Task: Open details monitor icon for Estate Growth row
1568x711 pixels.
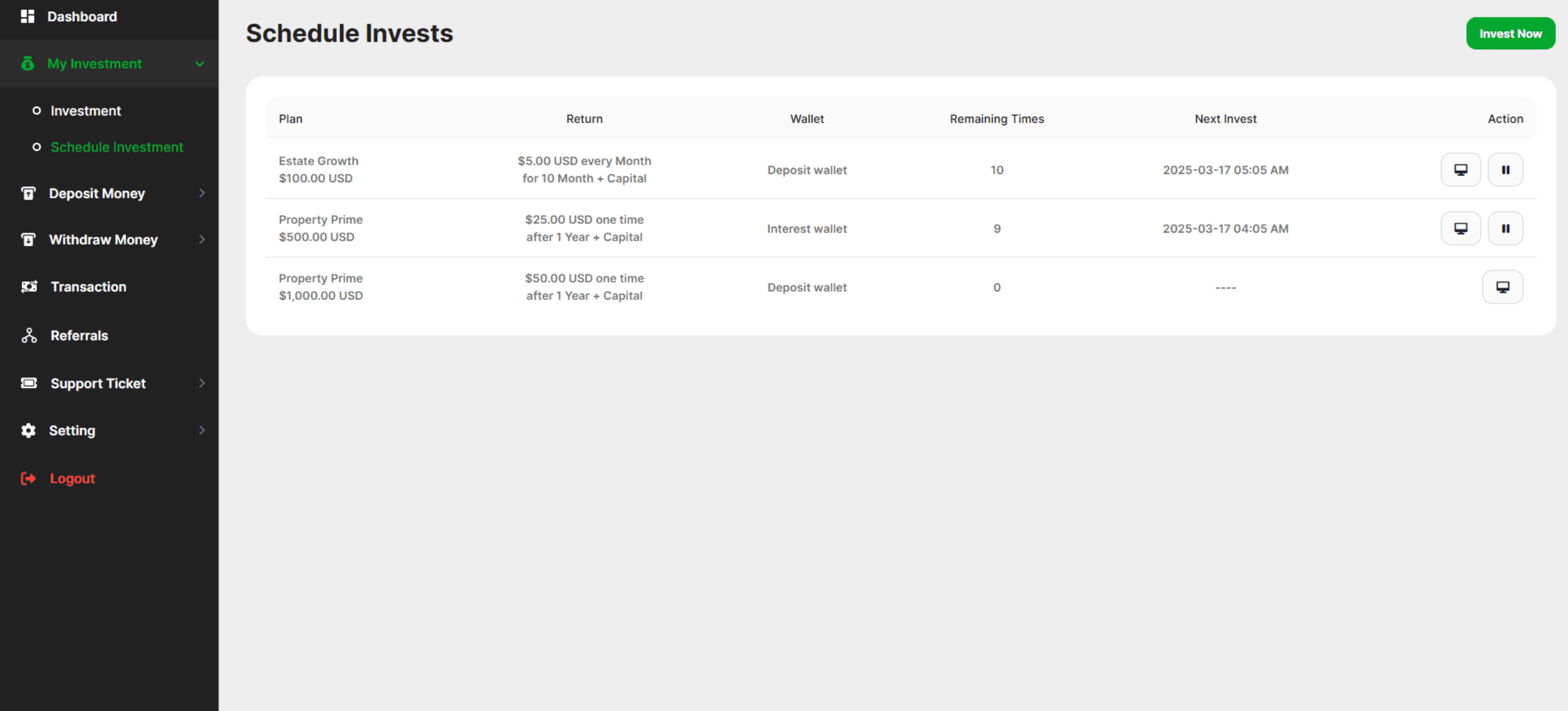Action: 1461,169
